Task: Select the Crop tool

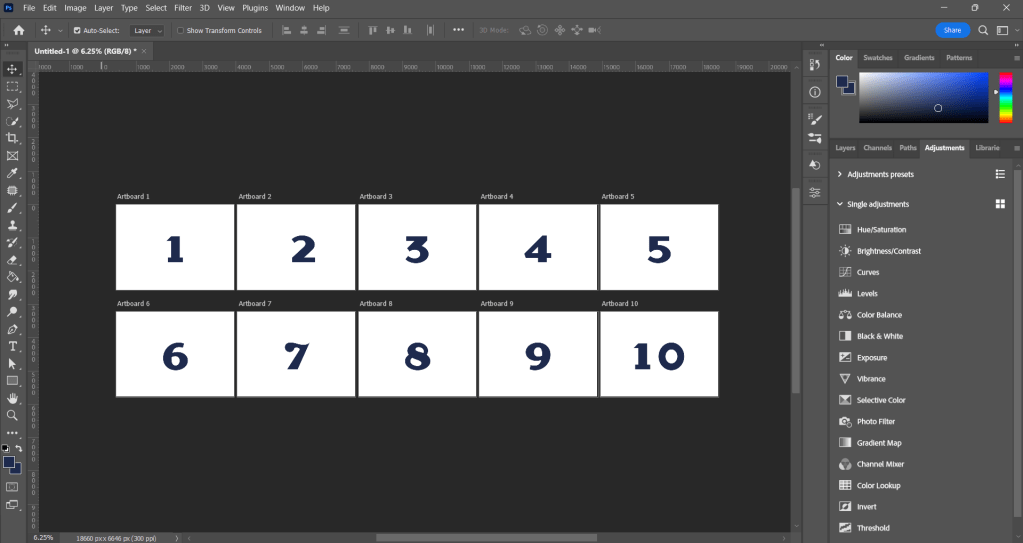Action: (x=12, y=138)
